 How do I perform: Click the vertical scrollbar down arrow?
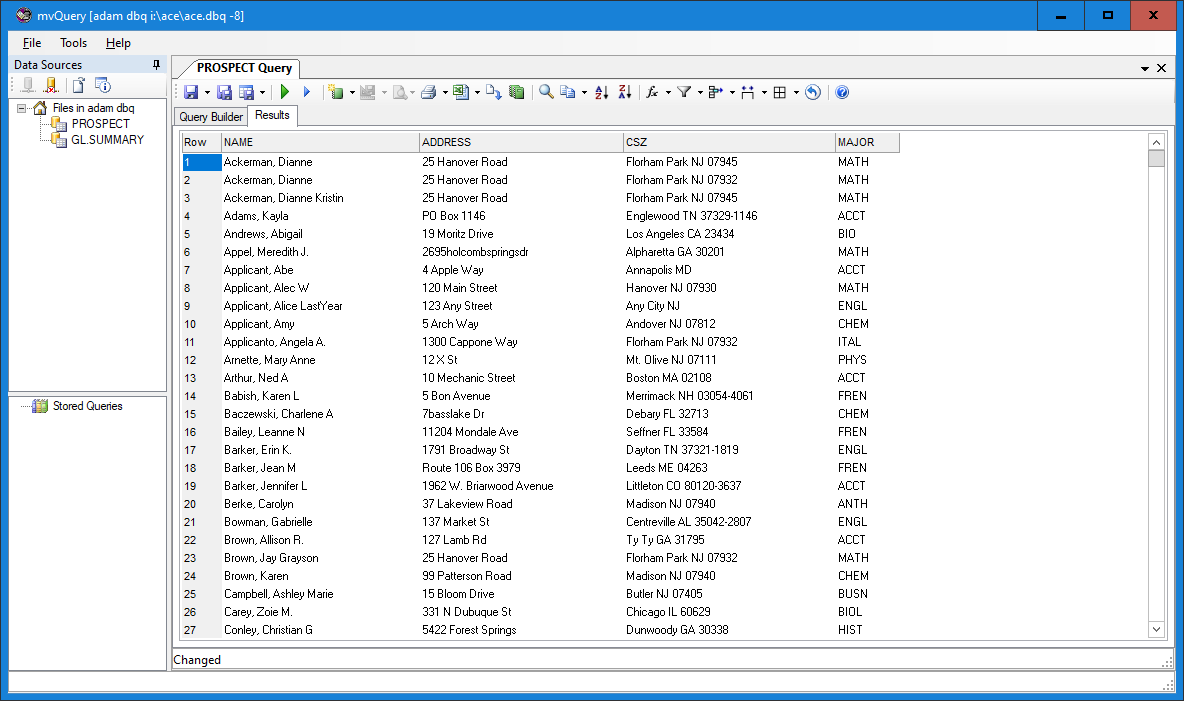pos(1157,629)
